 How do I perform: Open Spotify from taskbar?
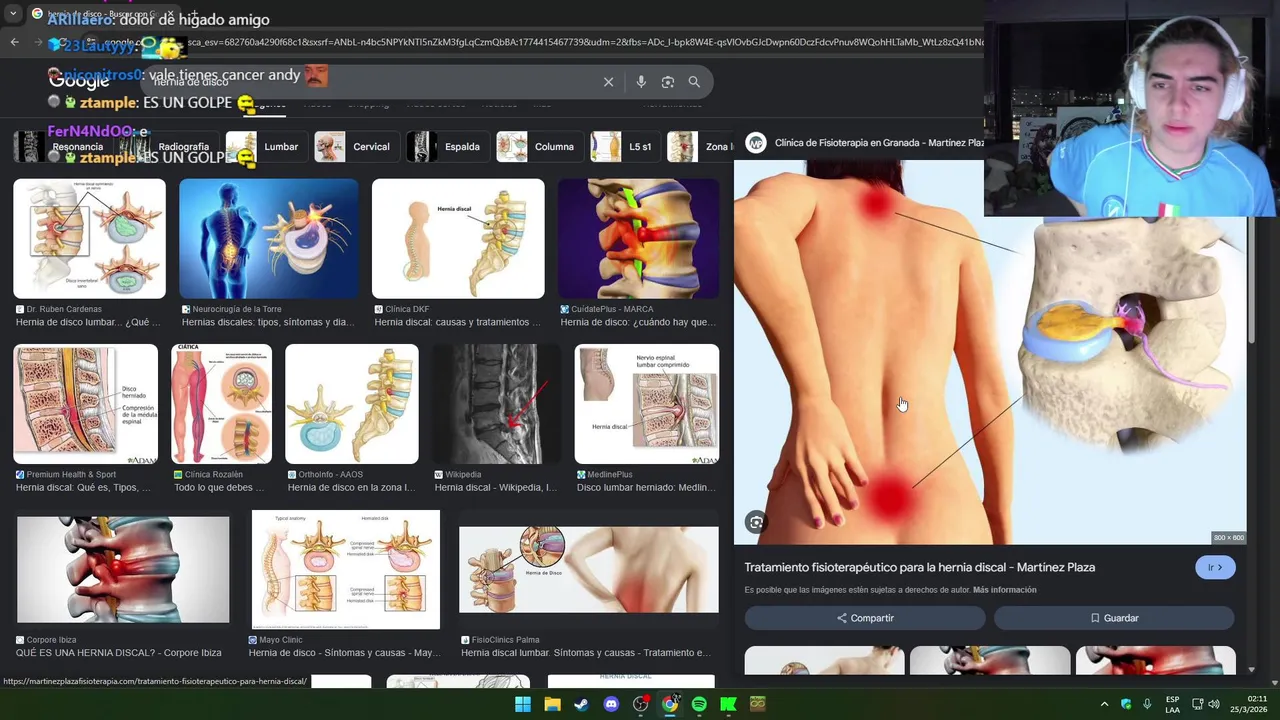coord(699,704)
